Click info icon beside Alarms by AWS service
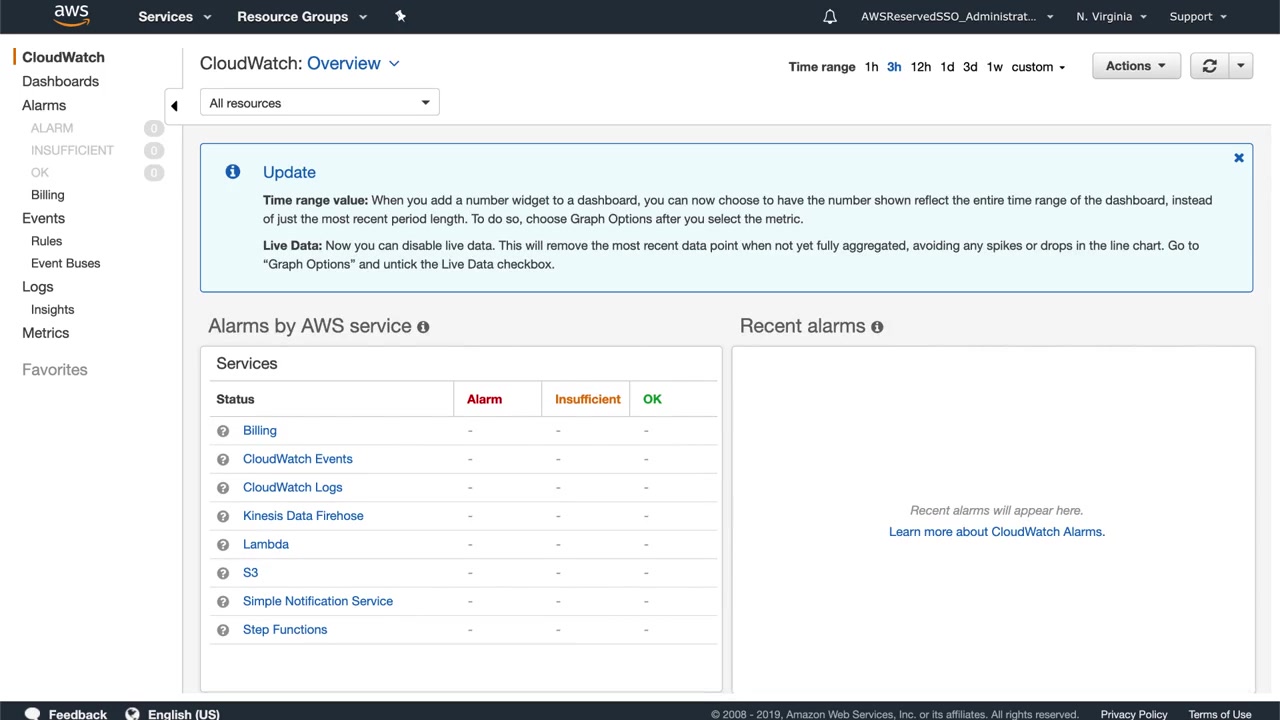The width and height of the screenshot is (1280, 720). (x=423, y=327)
